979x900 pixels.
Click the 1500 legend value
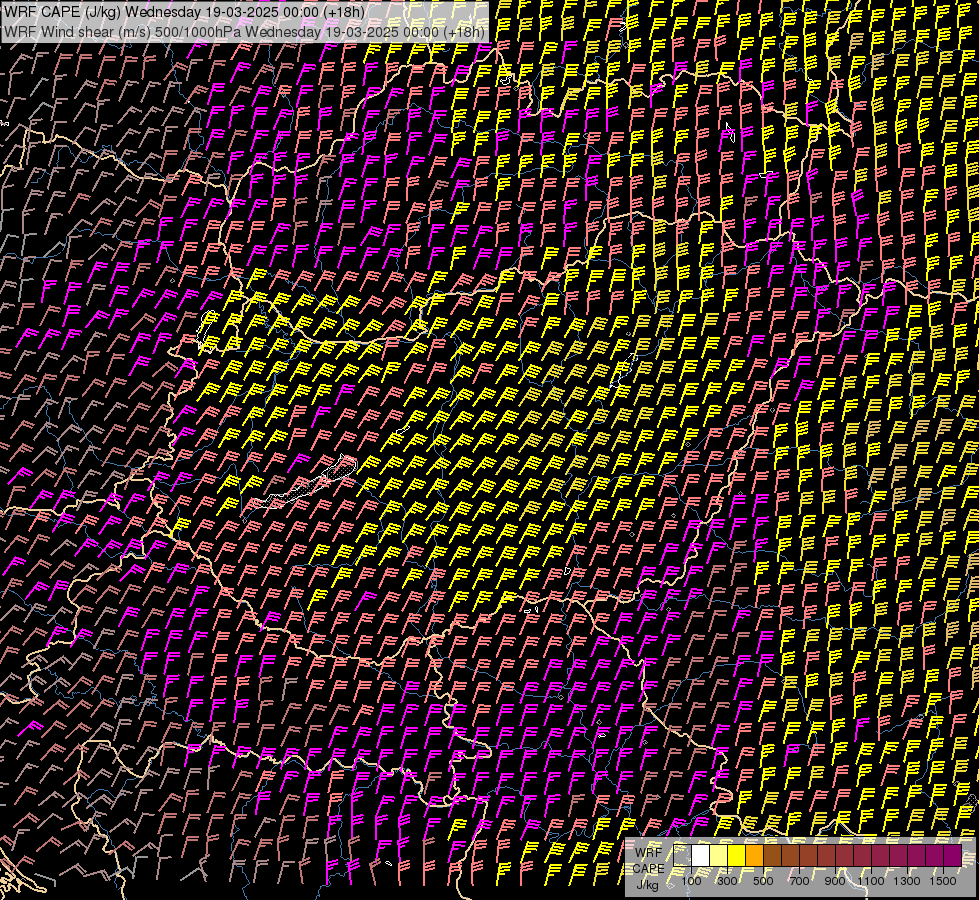coord(943,881)
